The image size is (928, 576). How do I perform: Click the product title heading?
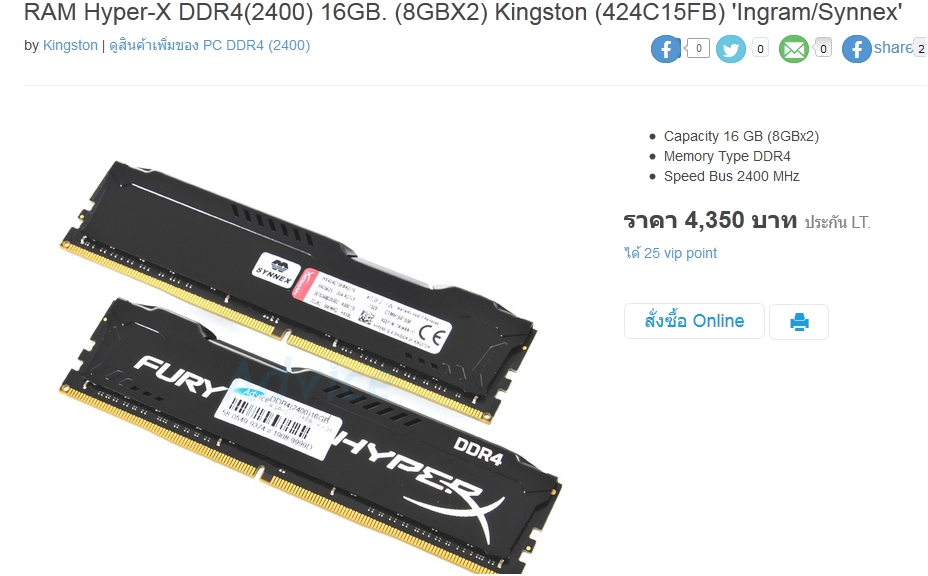[463, 11]
